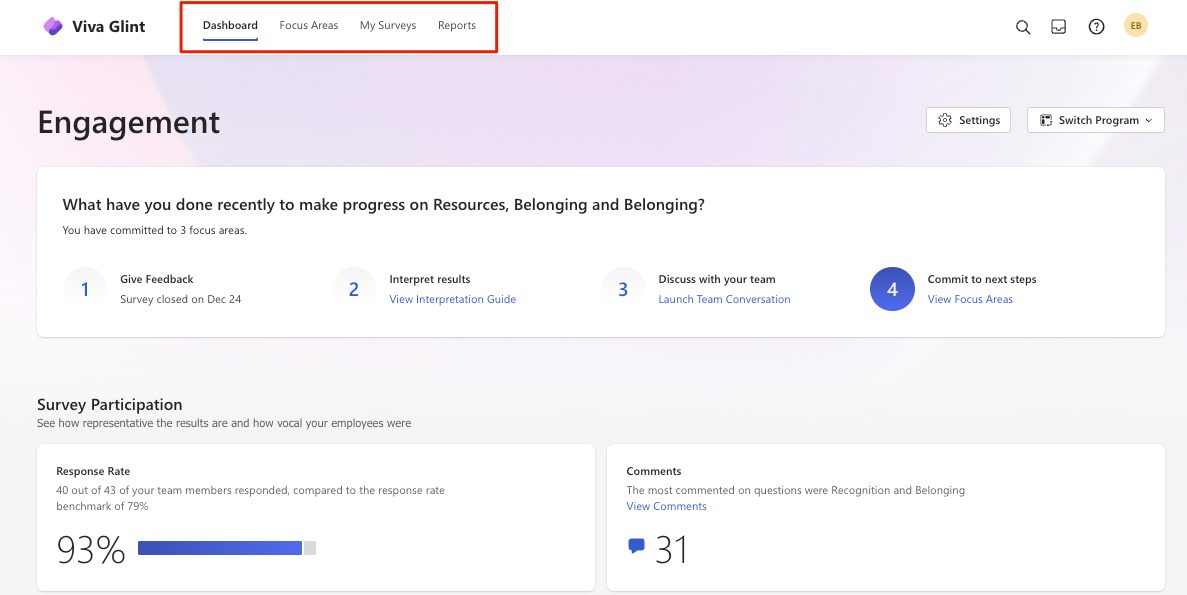1187x595 pixels.
Task: Follow the View Focus Areas link
Action: [970, 299]
